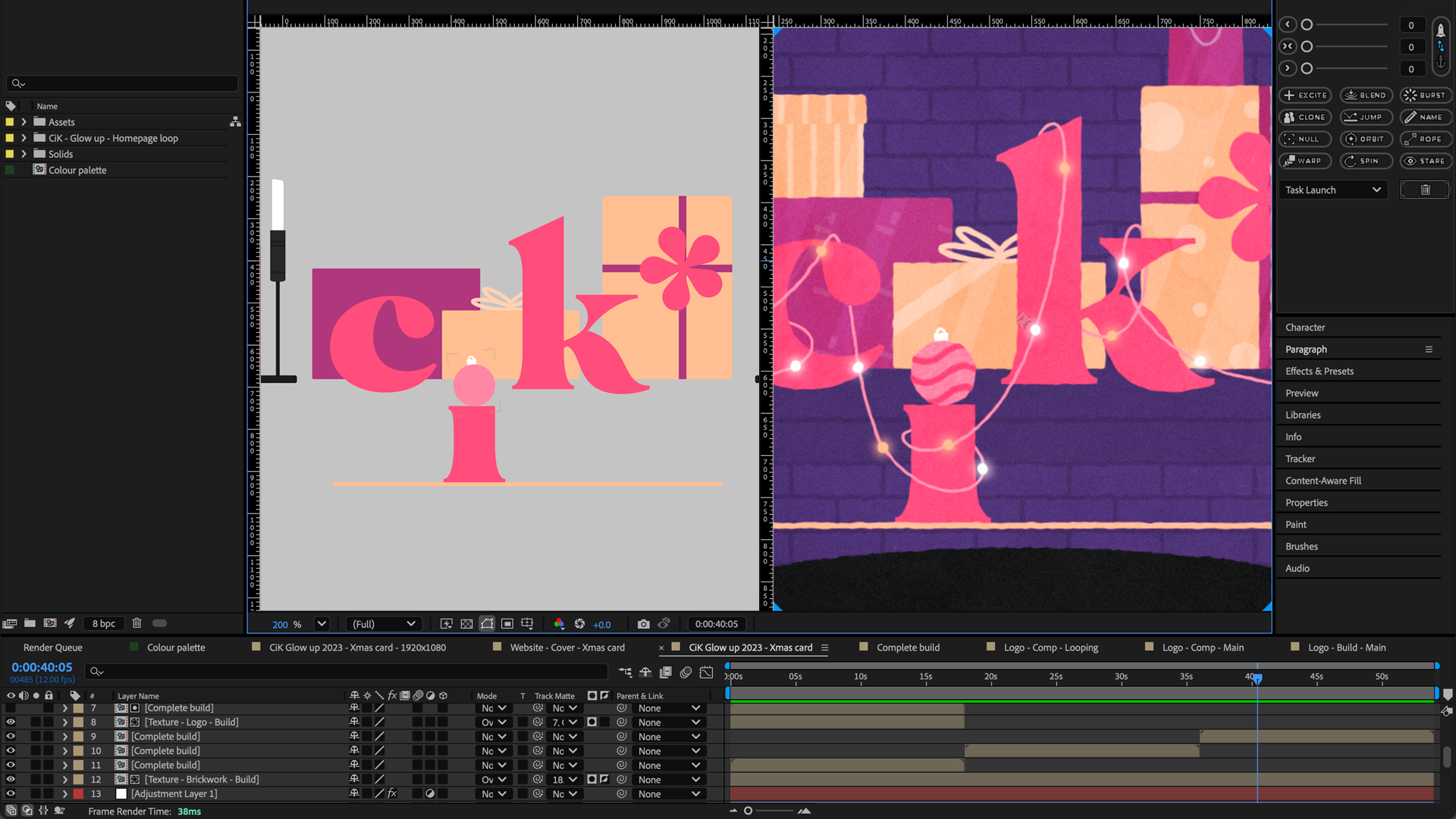Expand the Assets folder
1456x819 pixels.
pyautogui.click(x=24, y=122)
